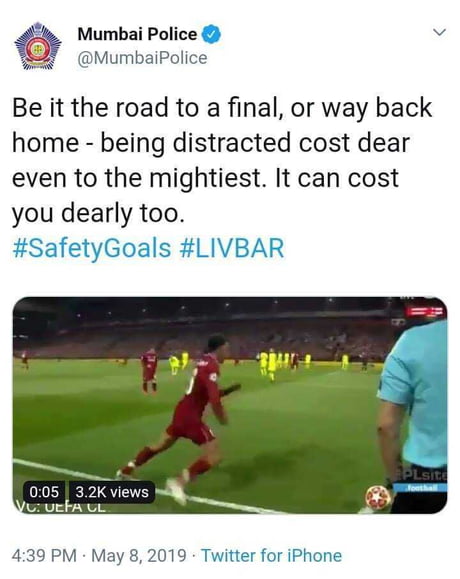Click the blue verified badge icon
Screen dimensions: 460x579
click(x=212, y=34)
